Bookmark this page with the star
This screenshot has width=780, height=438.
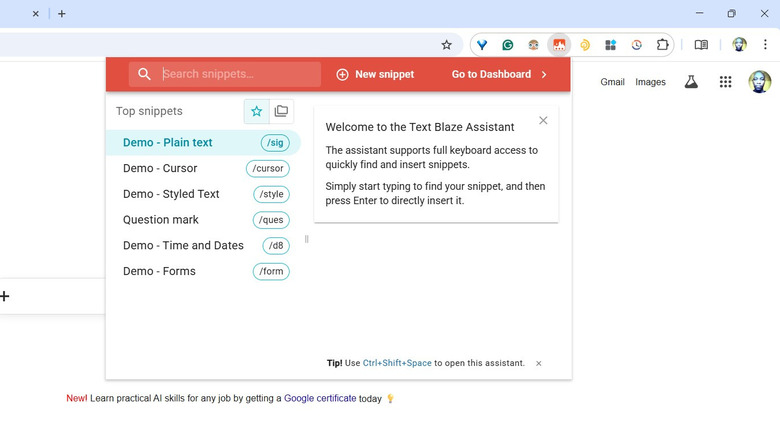click(x=446, y=45)
